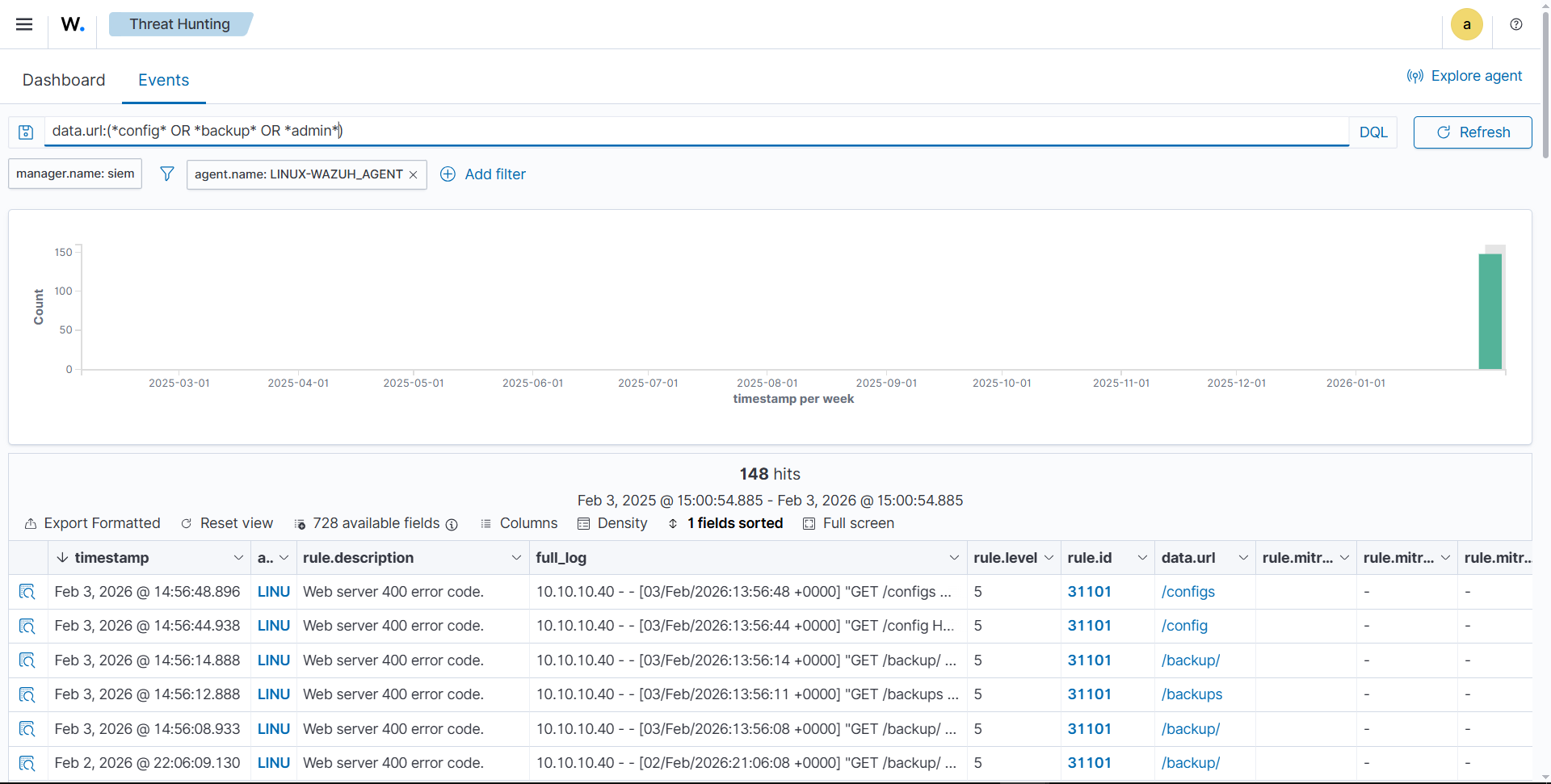Click the user avatar 'a'
The height and width of the screenshot is (784, 1551).
[x=1466, y=24]
